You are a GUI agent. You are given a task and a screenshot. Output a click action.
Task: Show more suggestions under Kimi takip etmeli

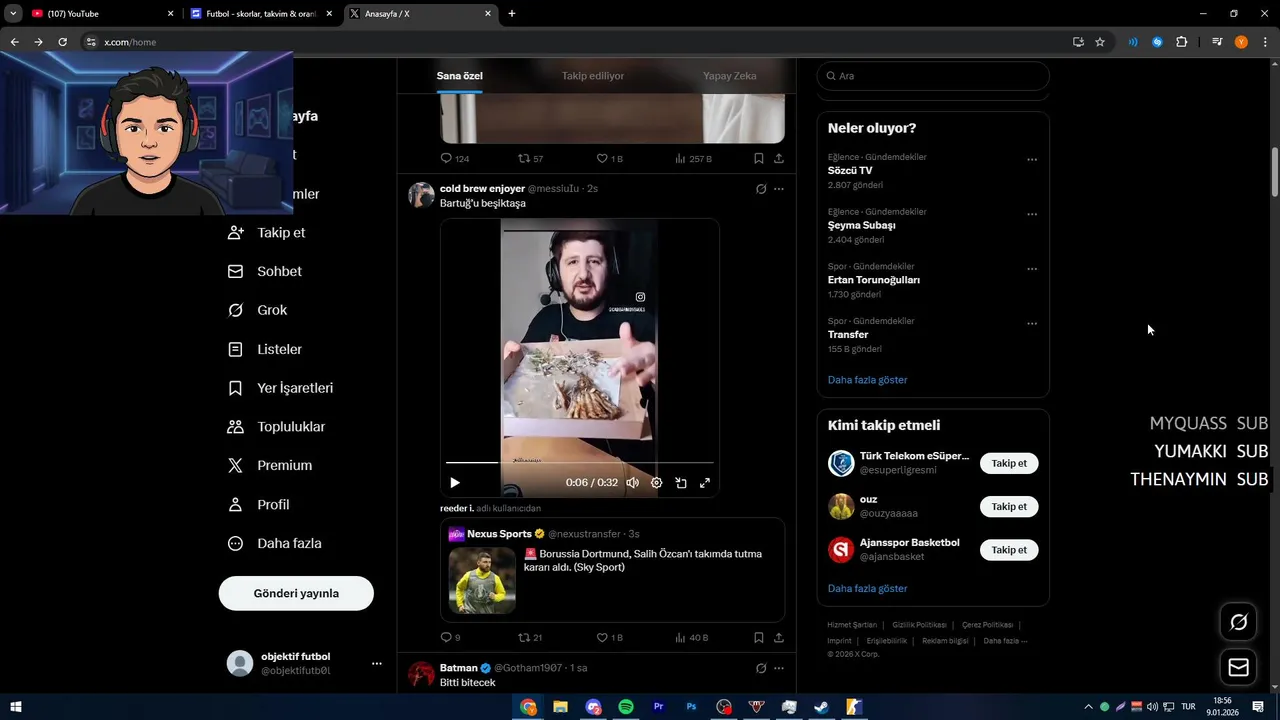pyautogui.click(x=868, y=588)
